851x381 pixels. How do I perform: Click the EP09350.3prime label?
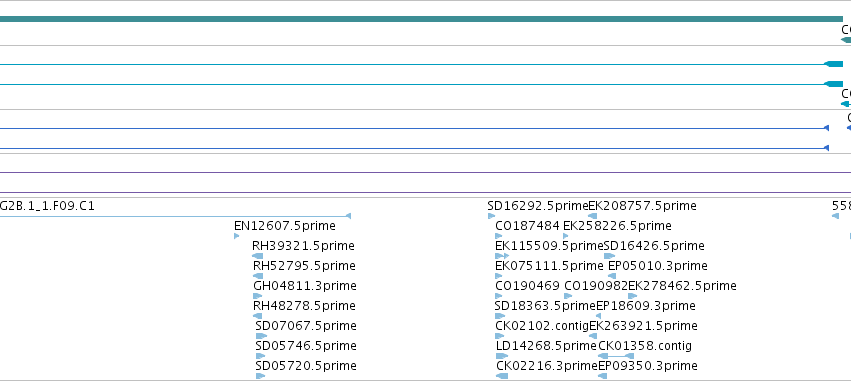click(x=648, y=366)
